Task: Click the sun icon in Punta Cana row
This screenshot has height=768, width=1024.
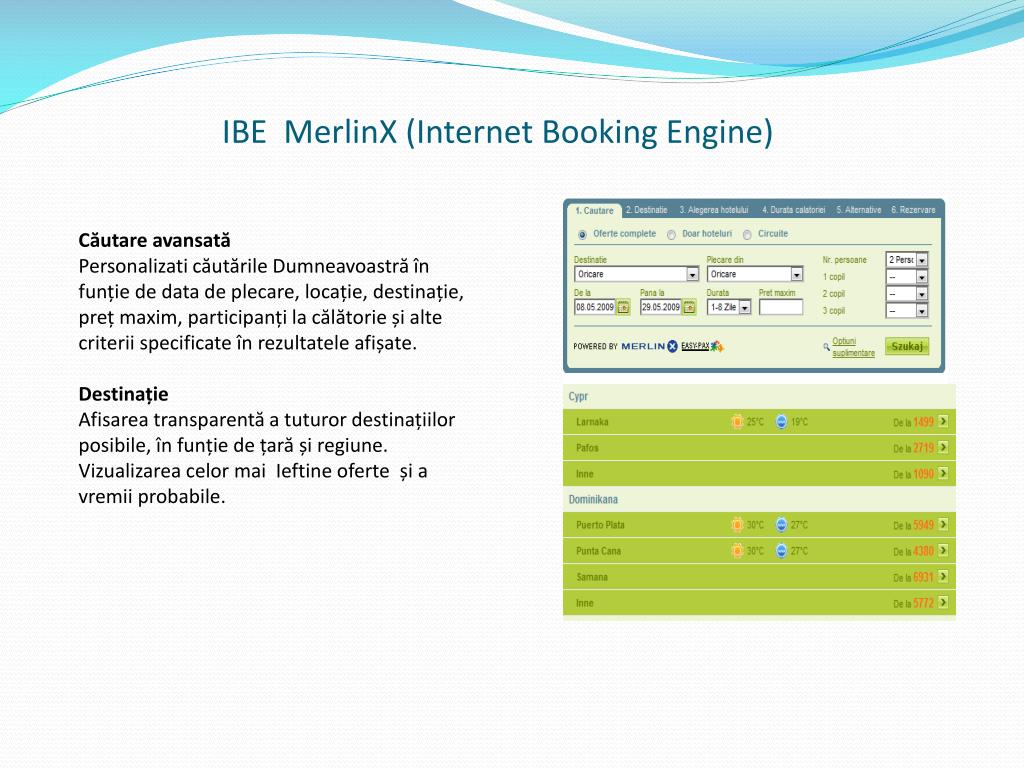Action: pyautogui.click(x=737, y=551)
